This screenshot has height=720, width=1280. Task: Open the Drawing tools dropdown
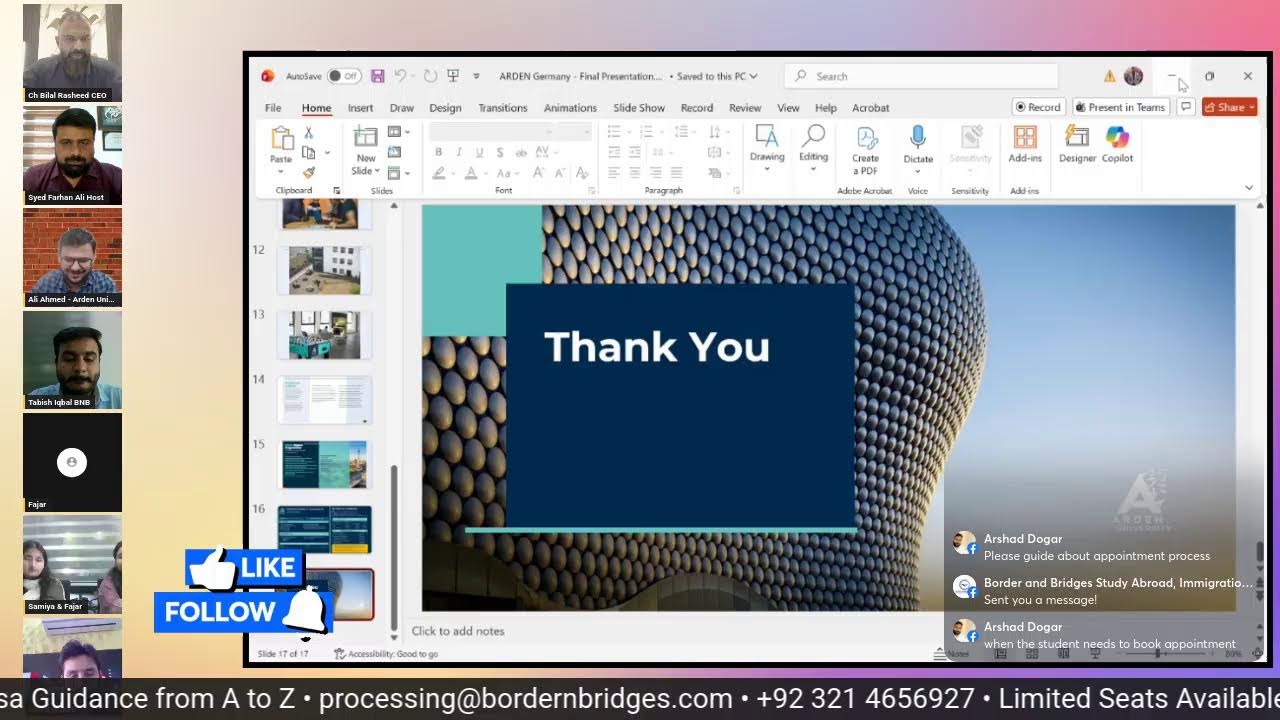pyautogui.click(x=767, y=147)
